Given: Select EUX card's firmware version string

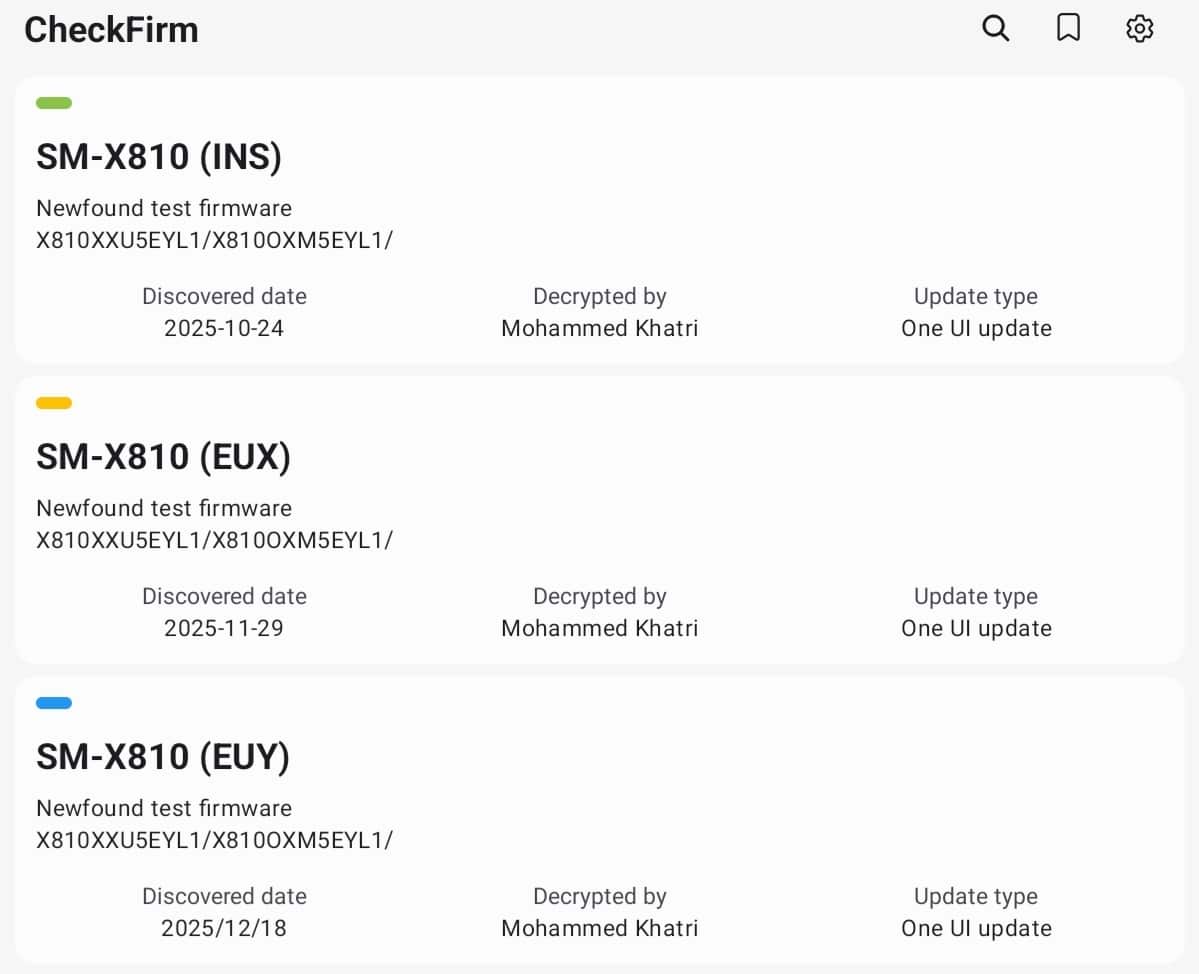Looking at the screenshot, I should click(x=215, y=540).
